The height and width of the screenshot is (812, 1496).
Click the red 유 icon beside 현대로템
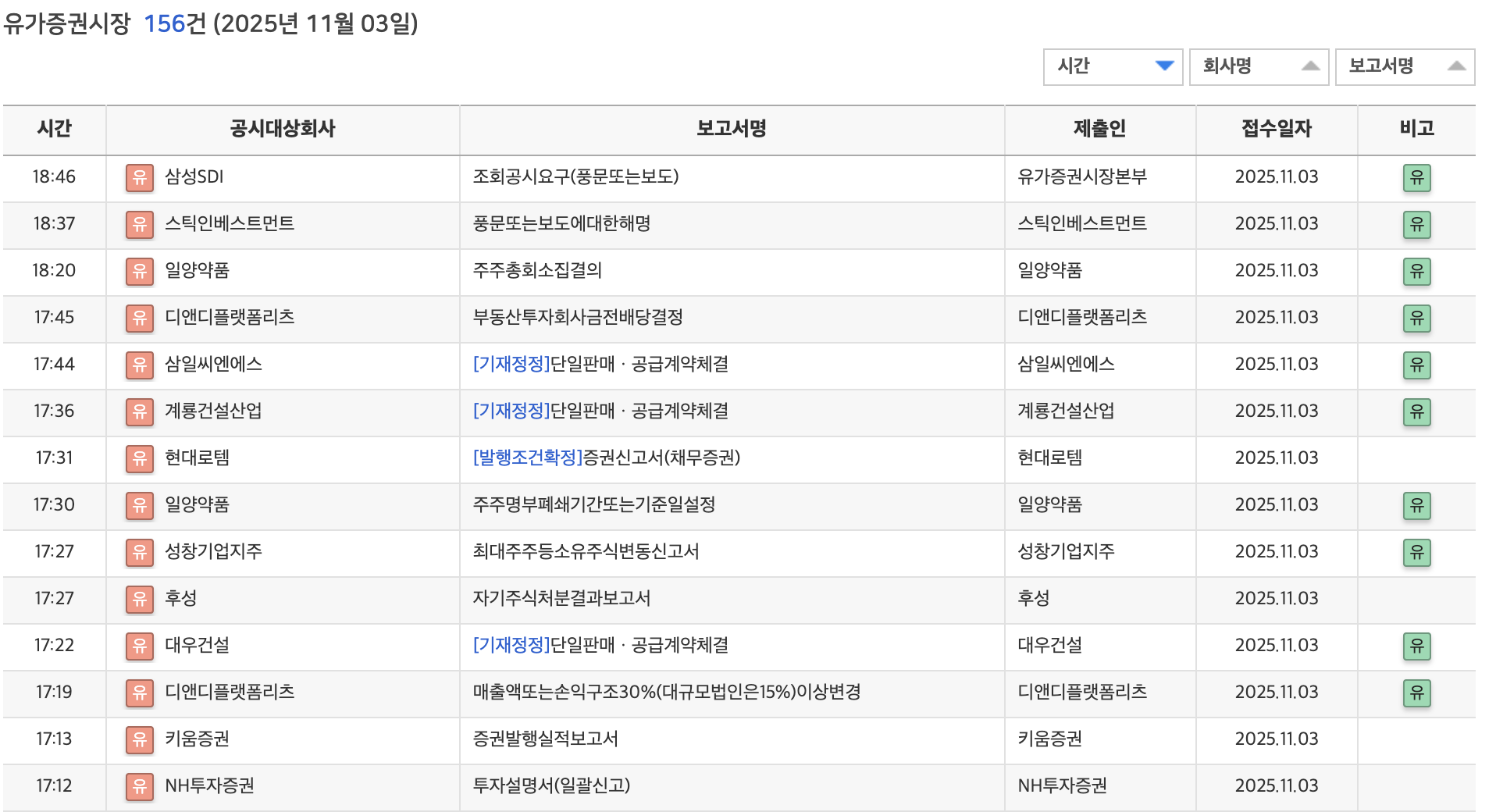pyautogui.click(x=139, y=458)
